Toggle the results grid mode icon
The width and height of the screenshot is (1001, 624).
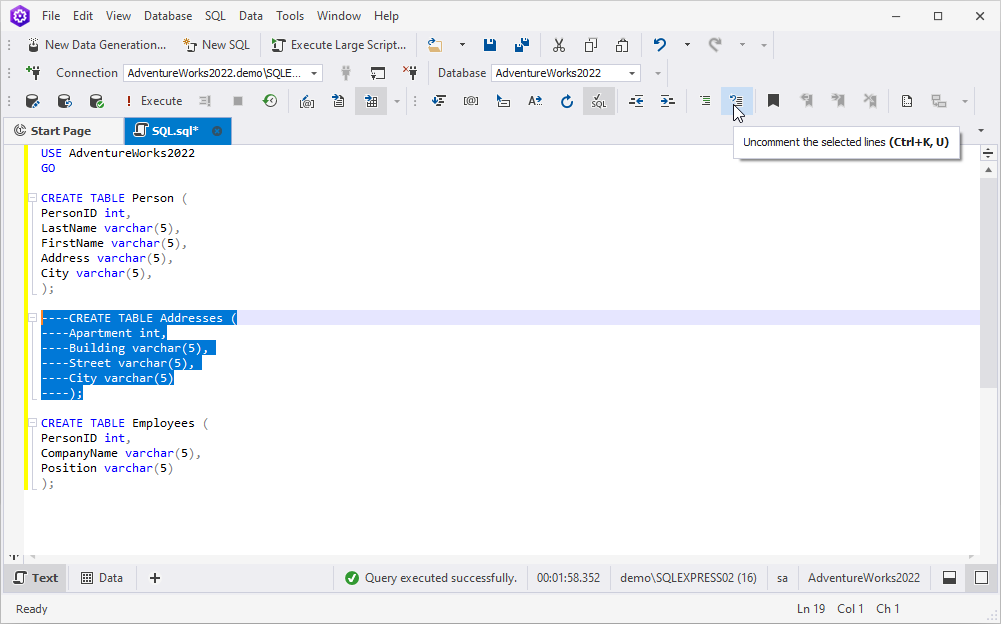click(371, 101)
